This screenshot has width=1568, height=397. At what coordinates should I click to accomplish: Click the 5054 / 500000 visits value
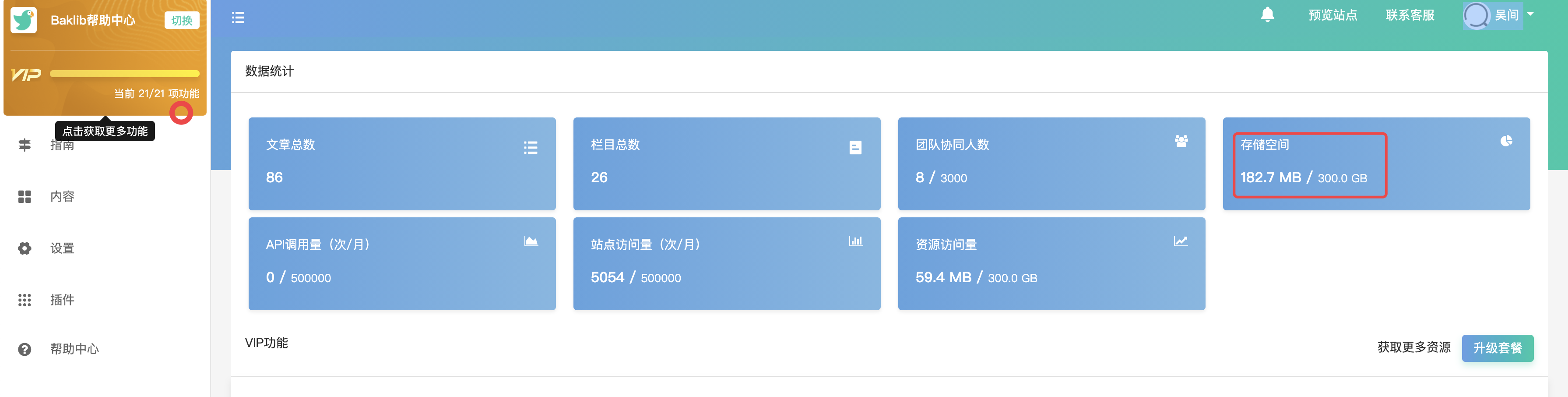(x=636, y=278)
